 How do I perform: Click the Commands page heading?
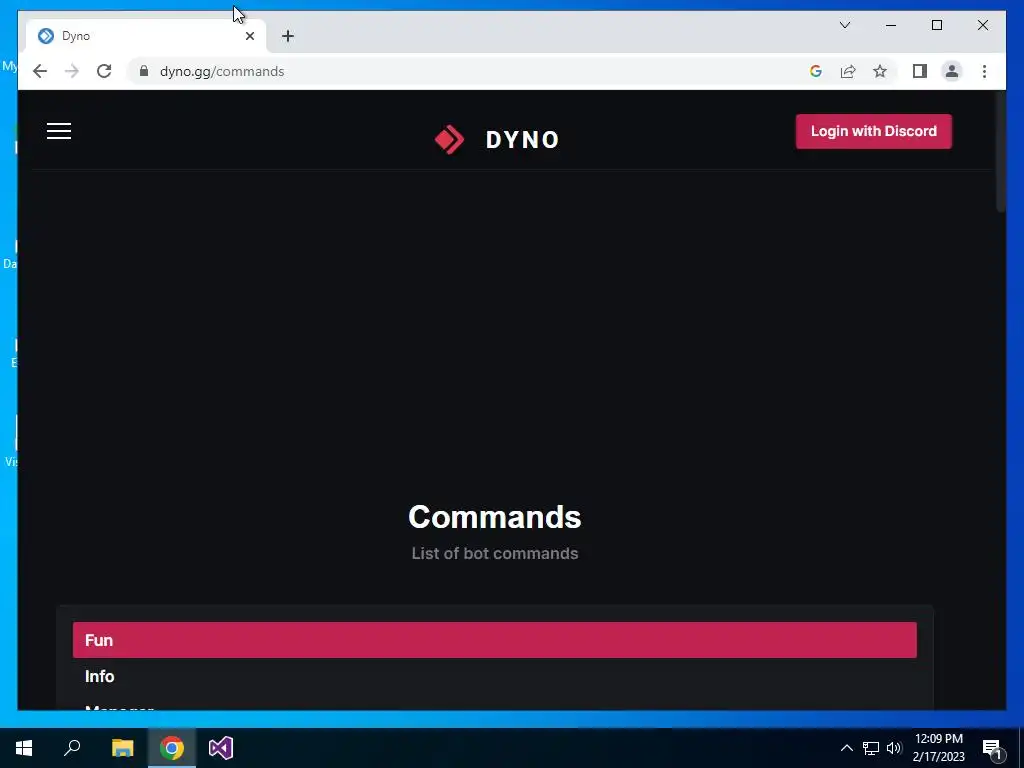pyautogui.click(x=494, y=517)
